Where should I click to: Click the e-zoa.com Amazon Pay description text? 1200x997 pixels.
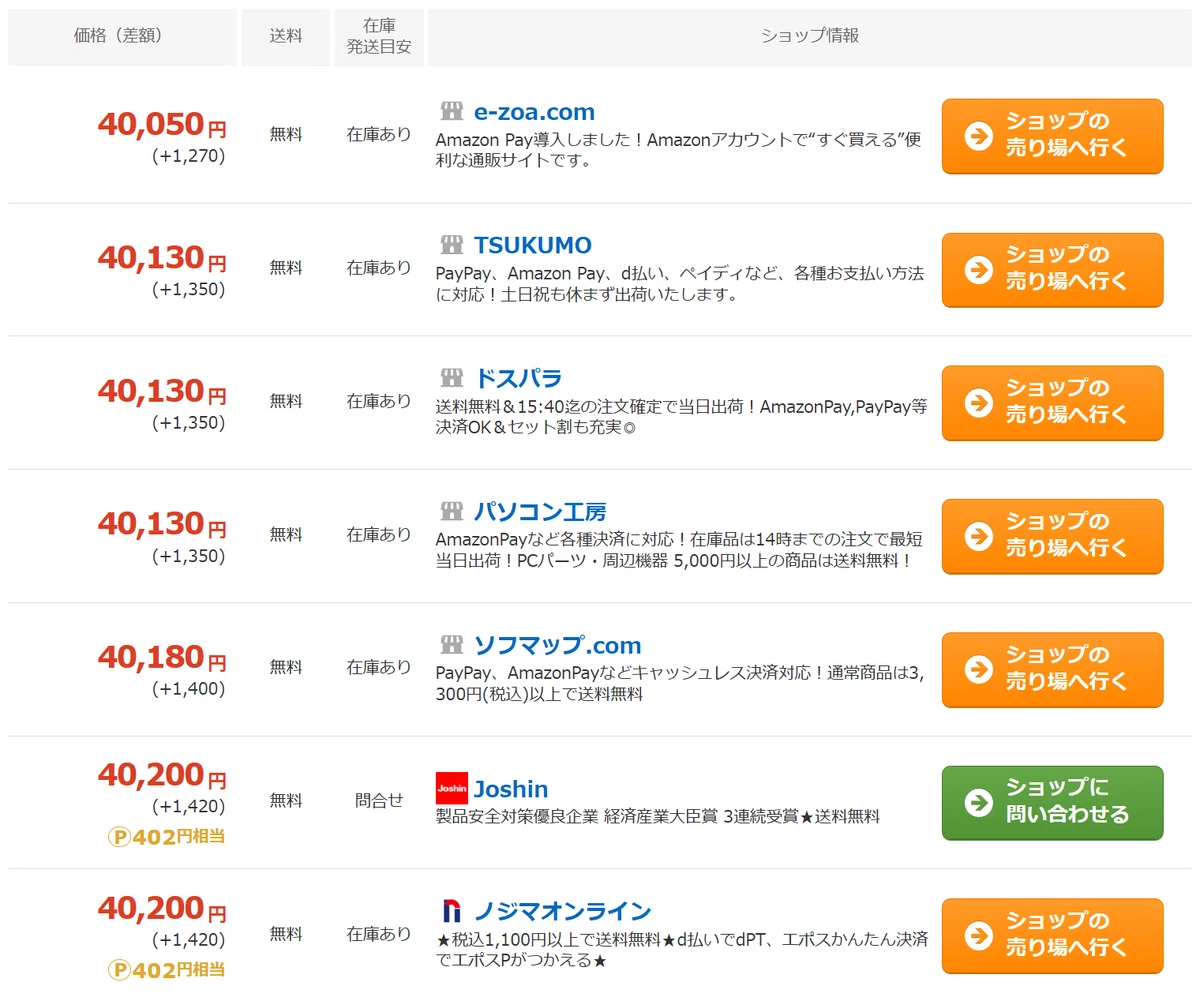click(x=679, y=149)
